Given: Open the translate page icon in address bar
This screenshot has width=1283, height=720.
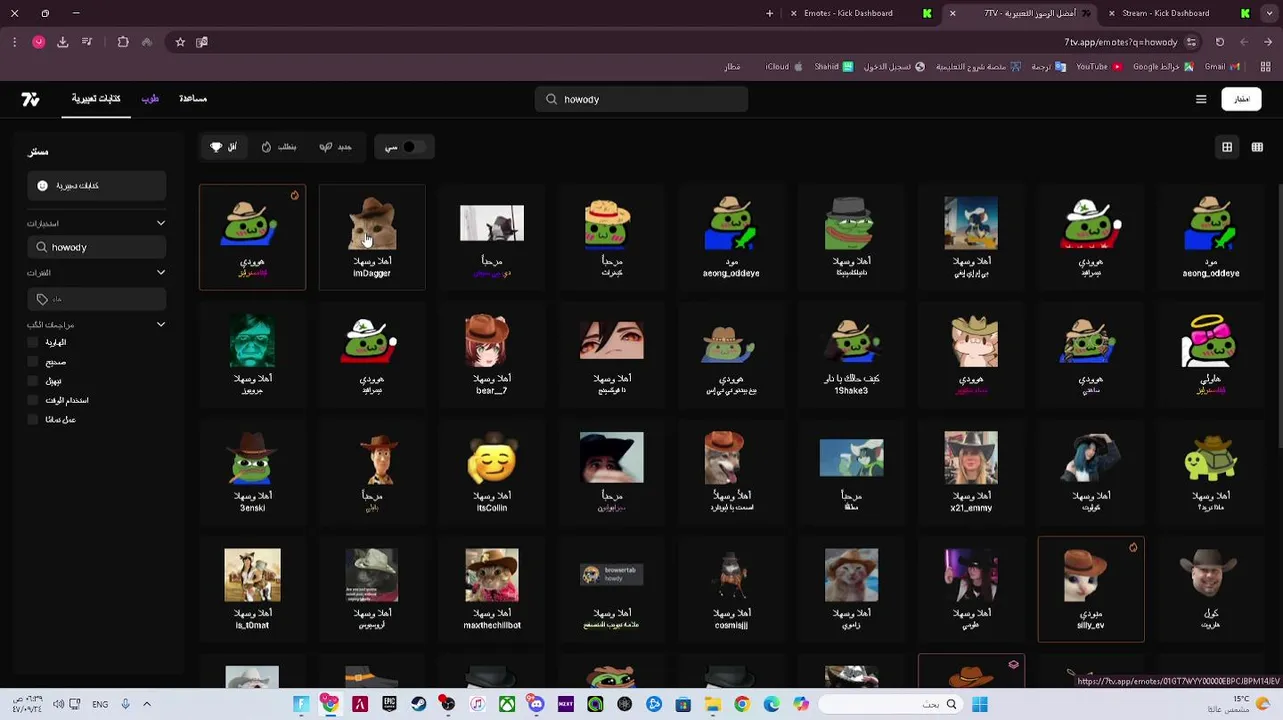Looking at the screenshot, I should coord(202,42).
